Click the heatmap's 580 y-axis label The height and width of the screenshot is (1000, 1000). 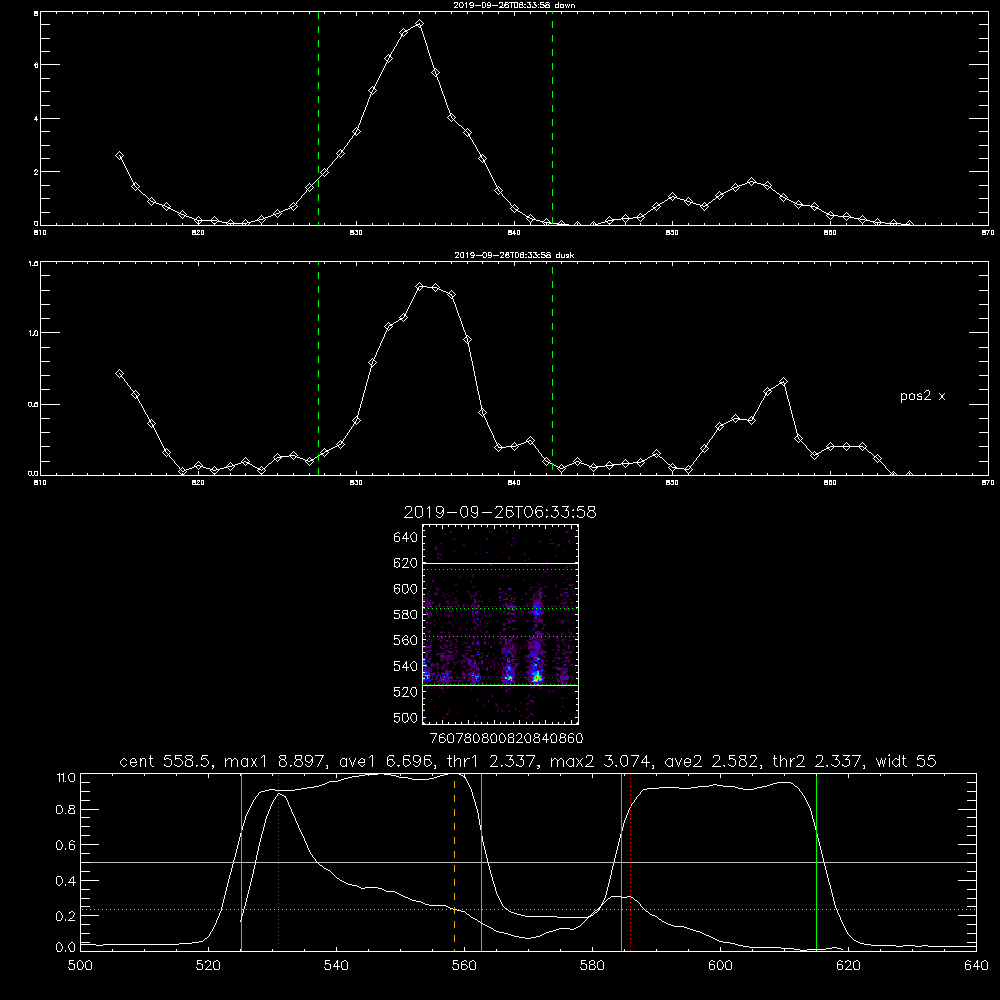pyautogui.click(x=406, y=614)
